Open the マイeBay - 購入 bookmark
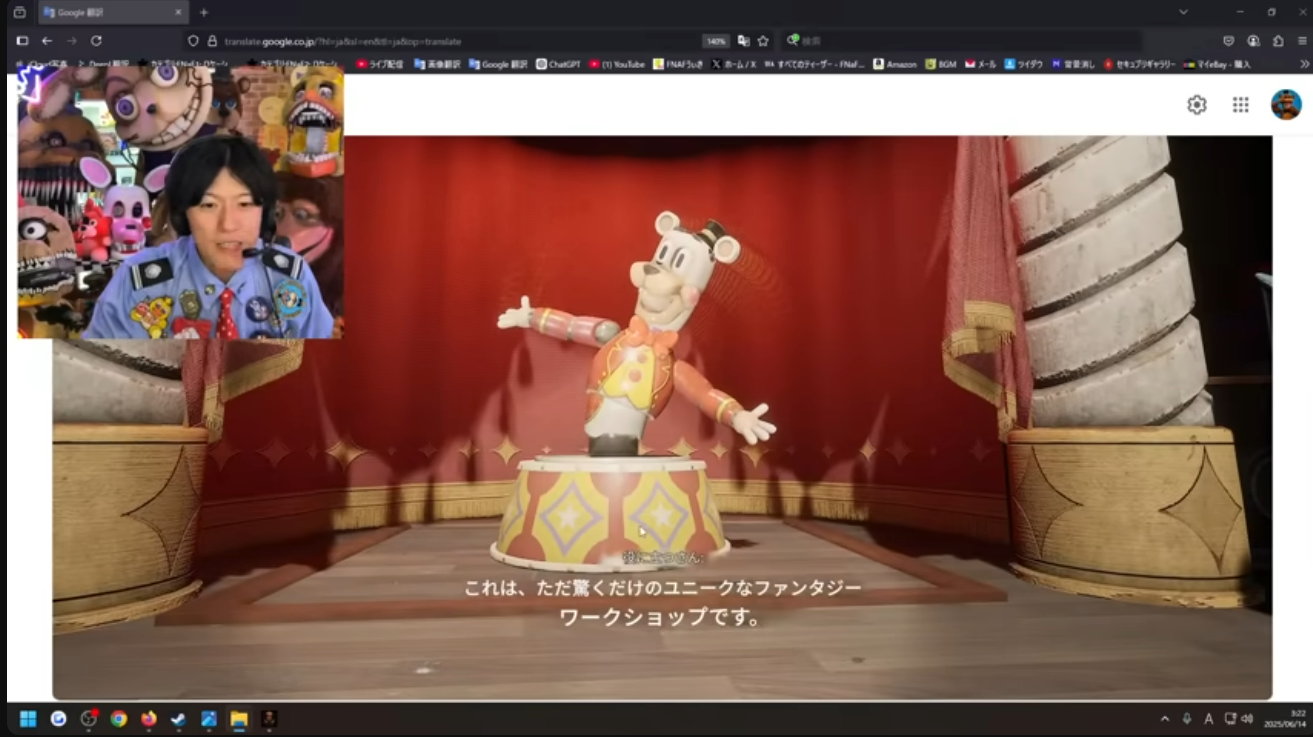 click(1217, 64)
